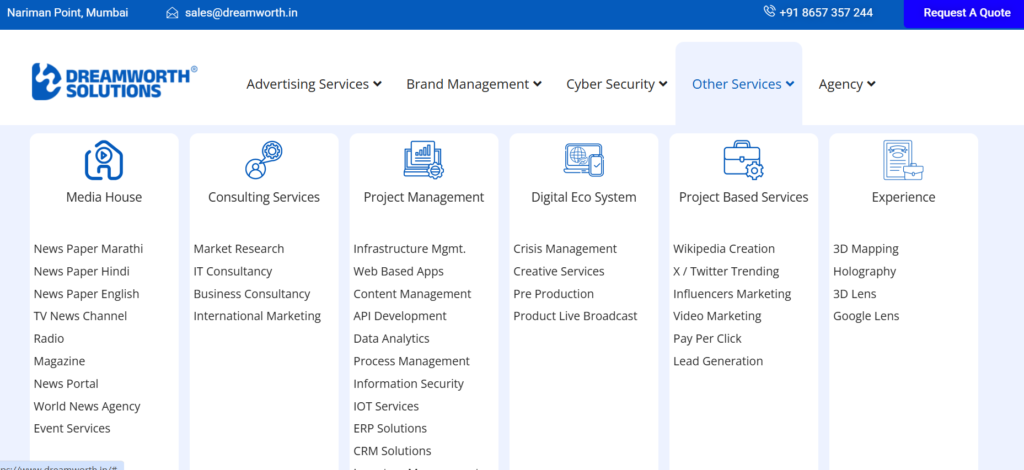Go to the Market Research link

click(x=239, y=249)
